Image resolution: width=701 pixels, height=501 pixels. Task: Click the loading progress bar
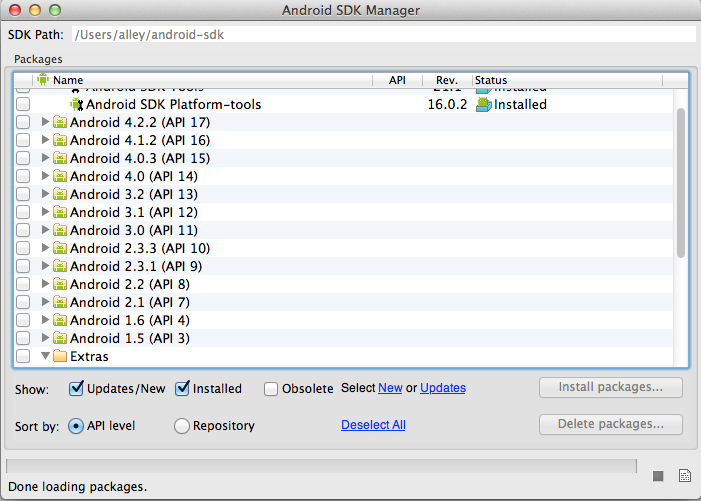coord(321,466)
